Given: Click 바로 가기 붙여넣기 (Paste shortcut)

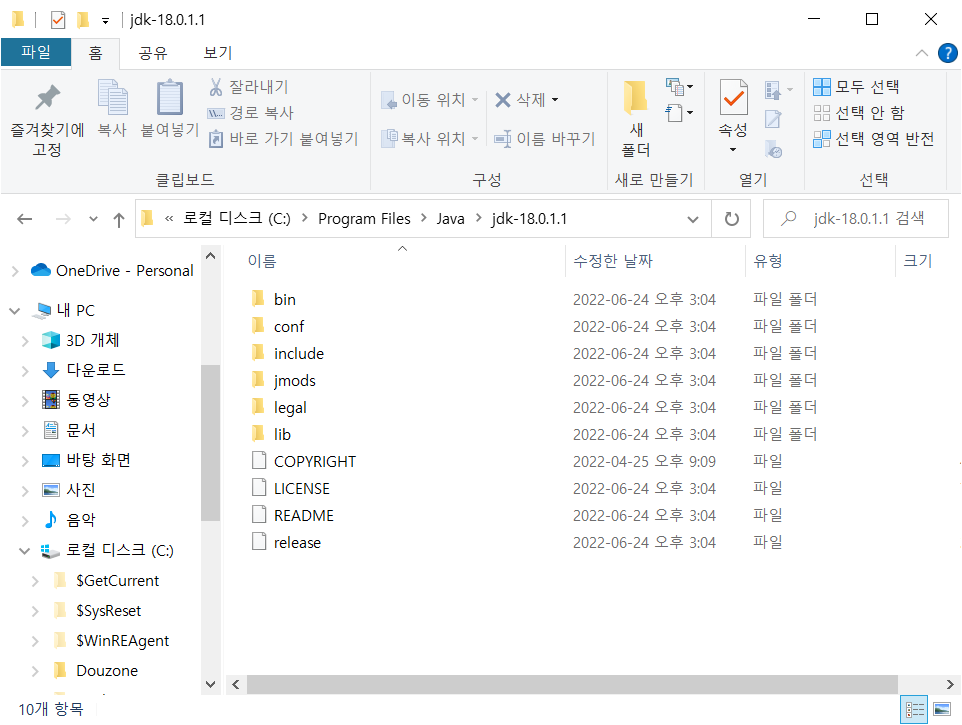Looking at the screenshot, I should [283, 139].
